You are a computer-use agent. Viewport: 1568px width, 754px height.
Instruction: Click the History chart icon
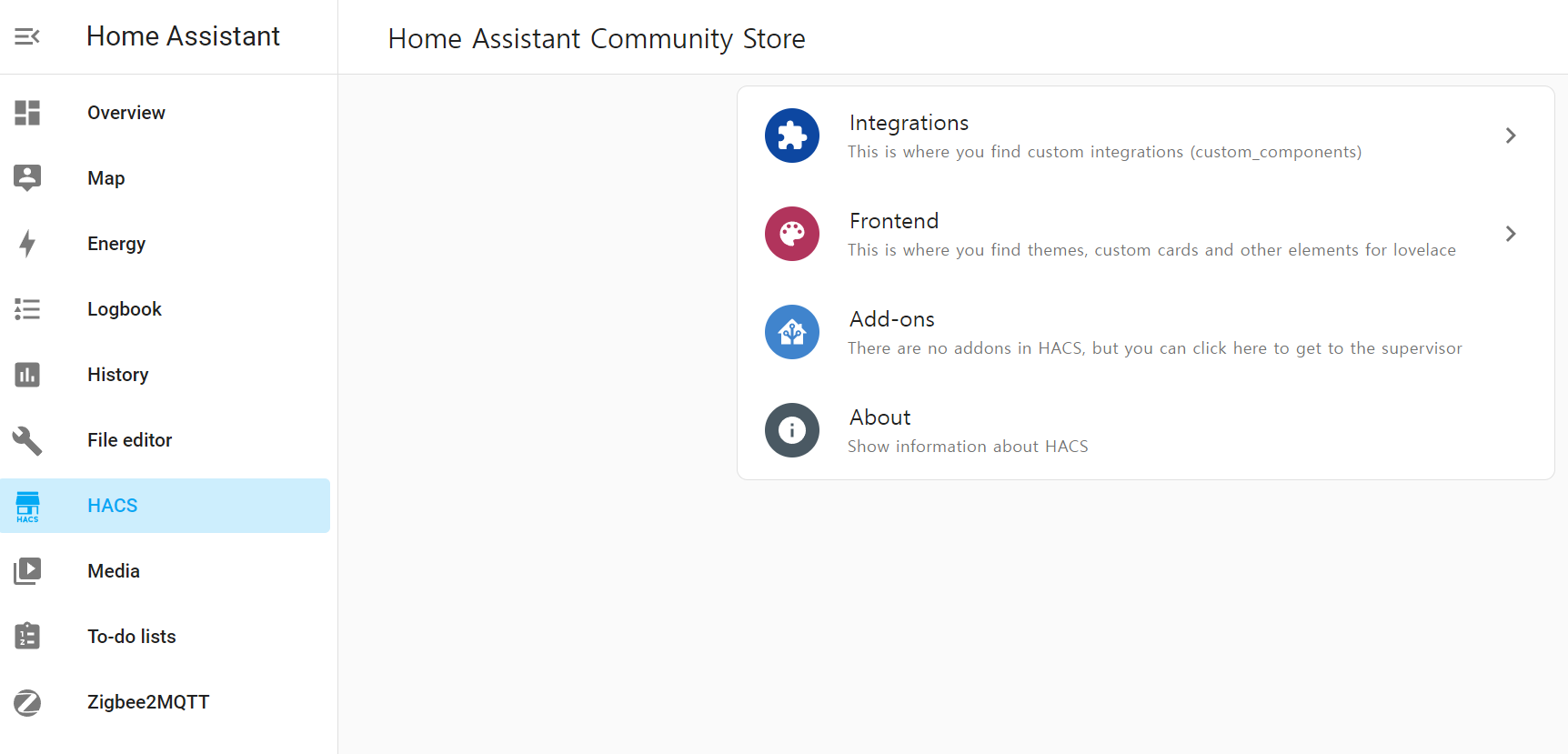27,375
